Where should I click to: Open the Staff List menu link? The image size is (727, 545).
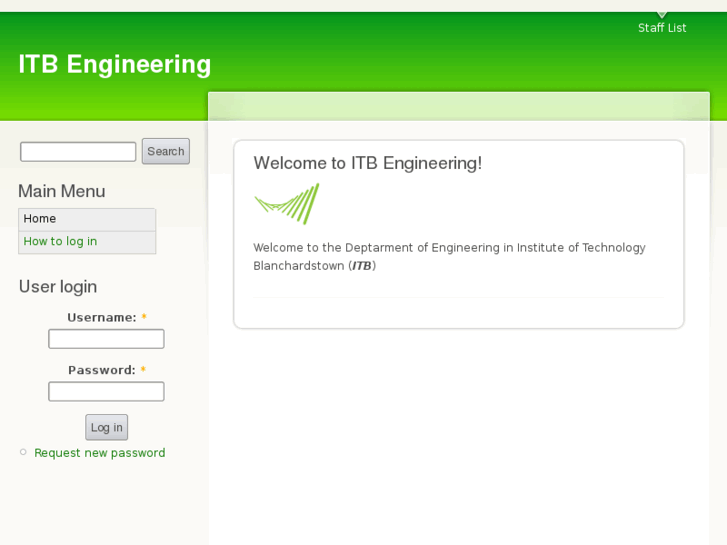662,28
